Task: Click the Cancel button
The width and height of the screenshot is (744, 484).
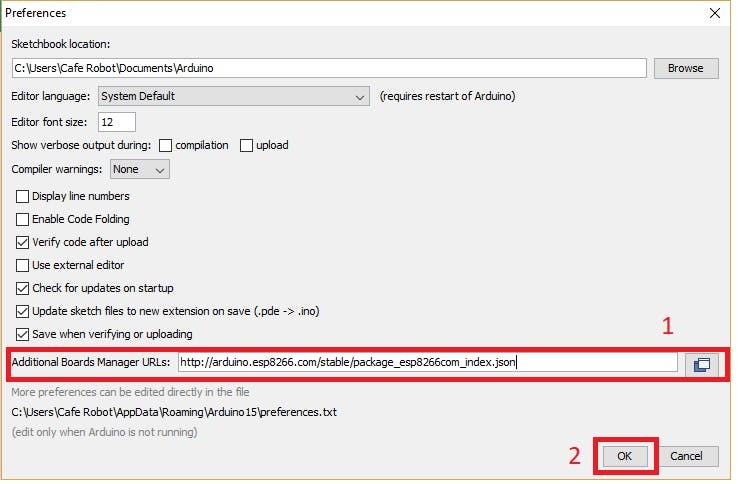Action: (x=687, y=456)
